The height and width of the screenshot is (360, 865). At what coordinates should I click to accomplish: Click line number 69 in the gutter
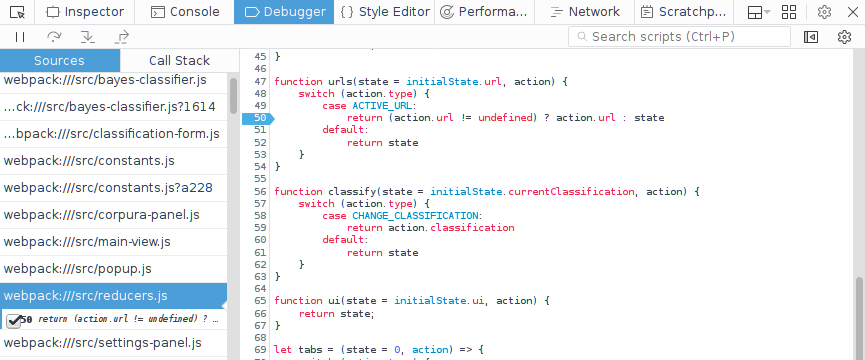coord(260,350)
